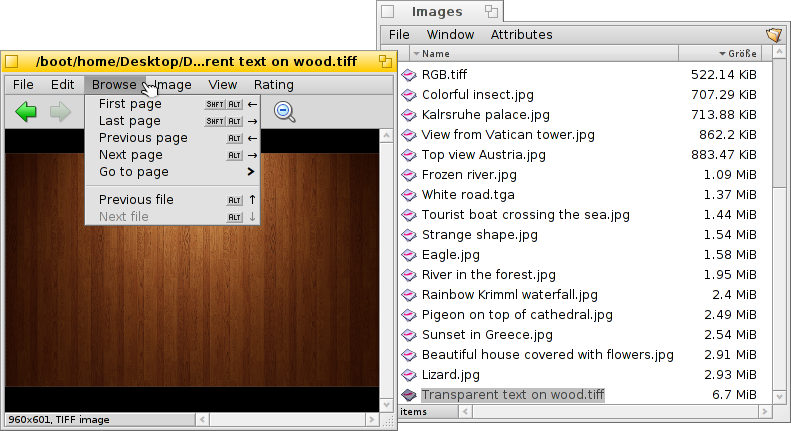Image resolution: width=791 pixels, height=431 pixels.
Task: Sort files by Name column header
Action: click(x=540, y=54)
